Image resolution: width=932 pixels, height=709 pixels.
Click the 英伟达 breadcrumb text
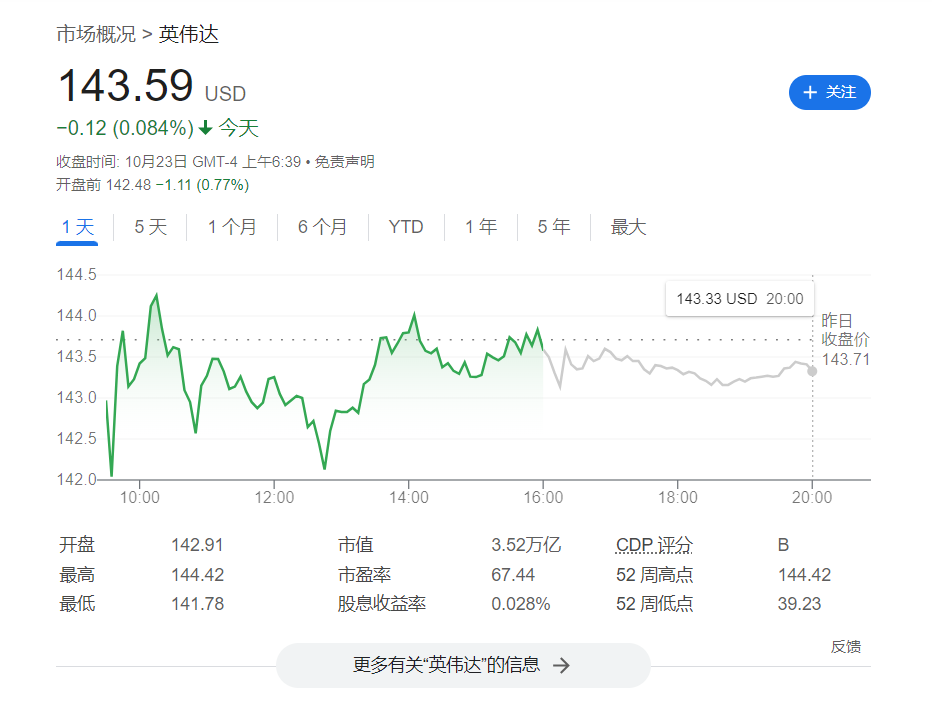click(188, 34)
